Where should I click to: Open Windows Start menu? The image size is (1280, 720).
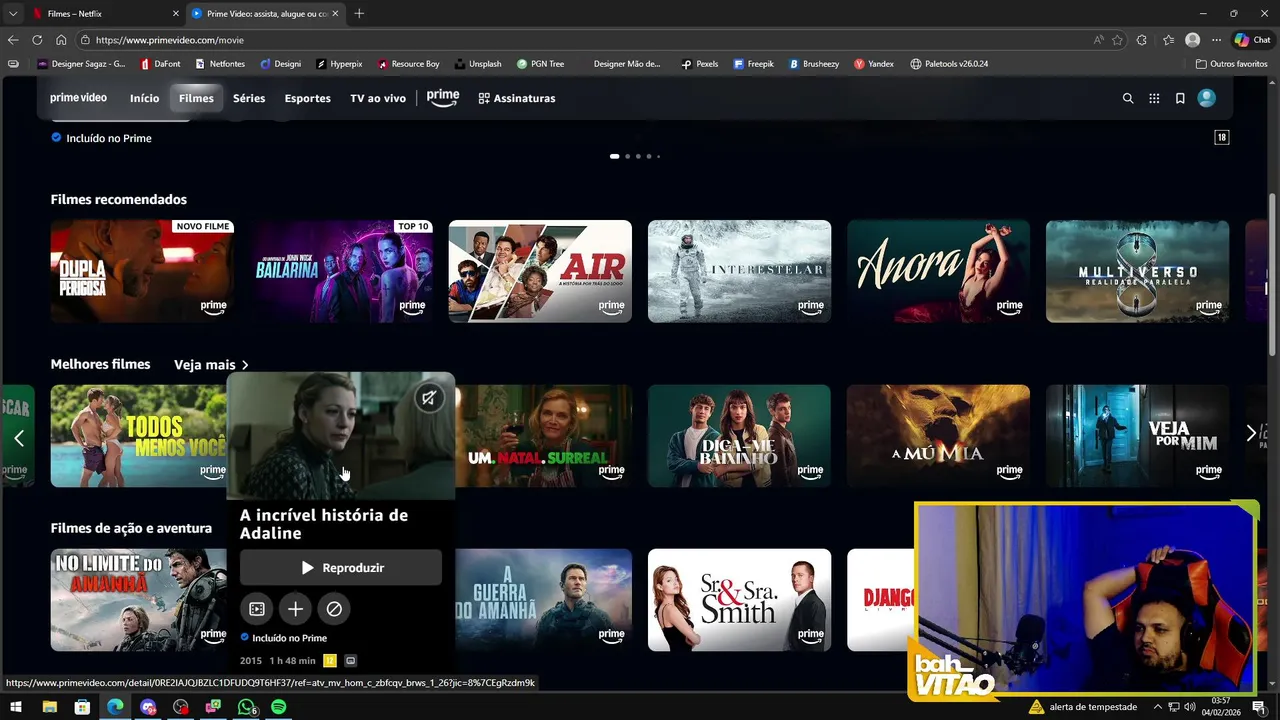point(16,707)
